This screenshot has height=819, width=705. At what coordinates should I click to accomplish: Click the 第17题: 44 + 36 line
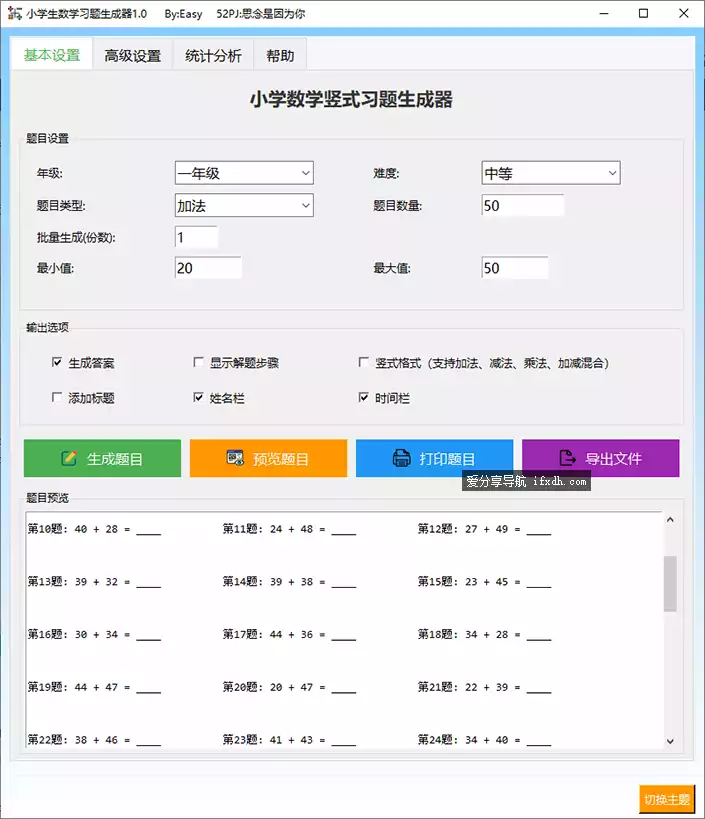tap(289, 635)
